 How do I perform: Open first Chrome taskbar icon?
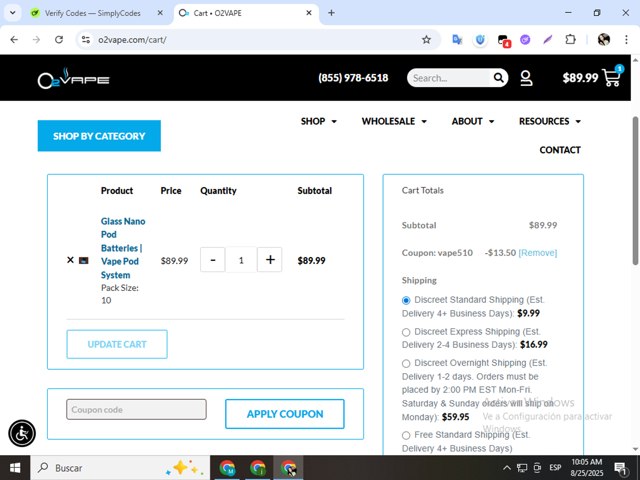(x=227, y=468)
